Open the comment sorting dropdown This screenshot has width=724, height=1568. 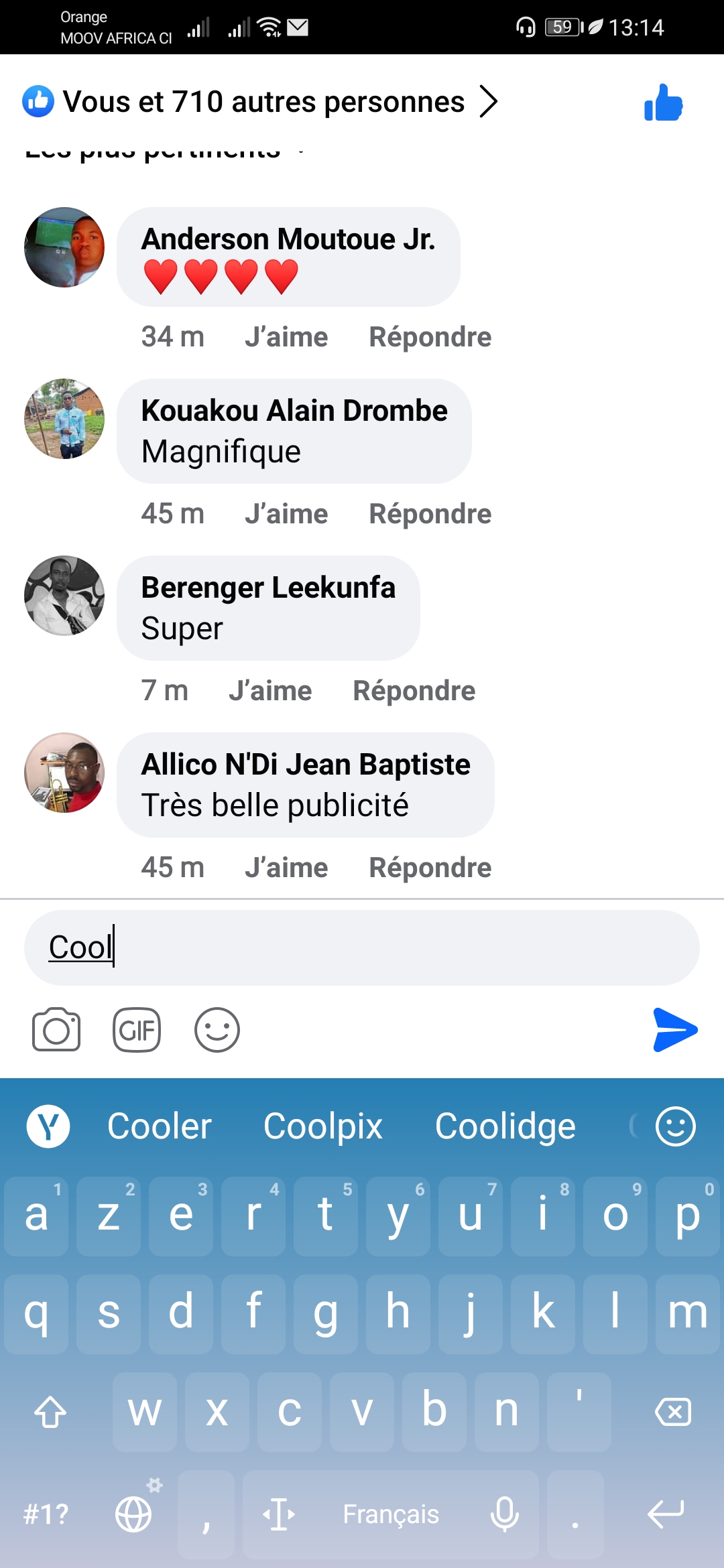pos(164,151)
